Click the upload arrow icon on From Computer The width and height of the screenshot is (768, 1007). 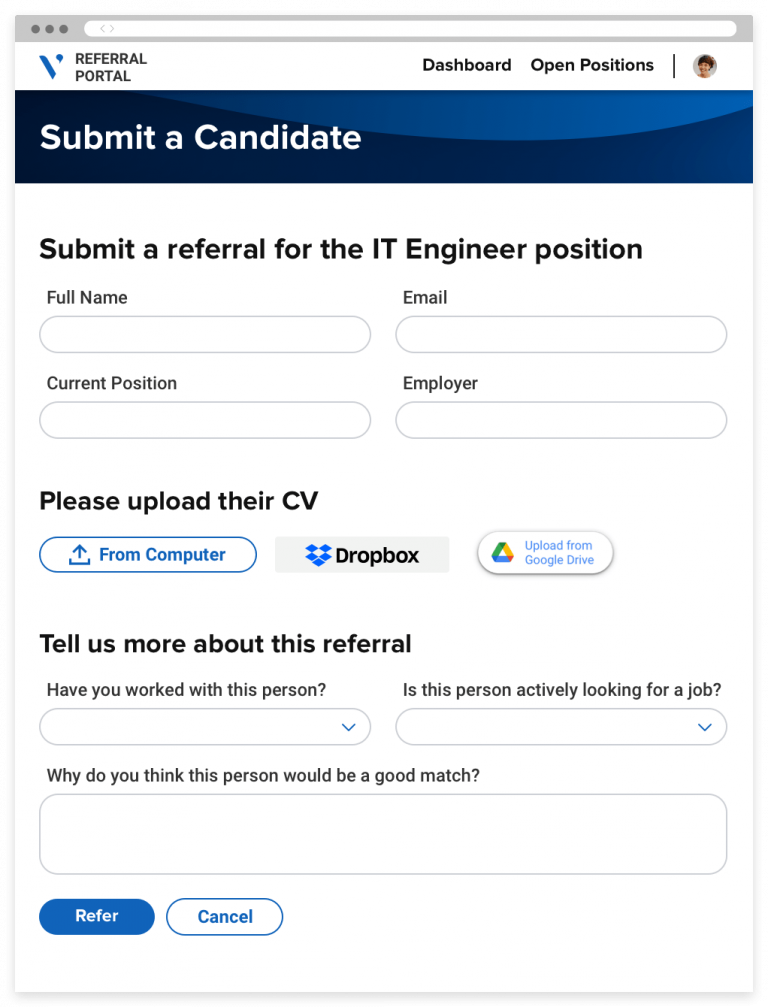pyautogui.click(x=78, y=554)
